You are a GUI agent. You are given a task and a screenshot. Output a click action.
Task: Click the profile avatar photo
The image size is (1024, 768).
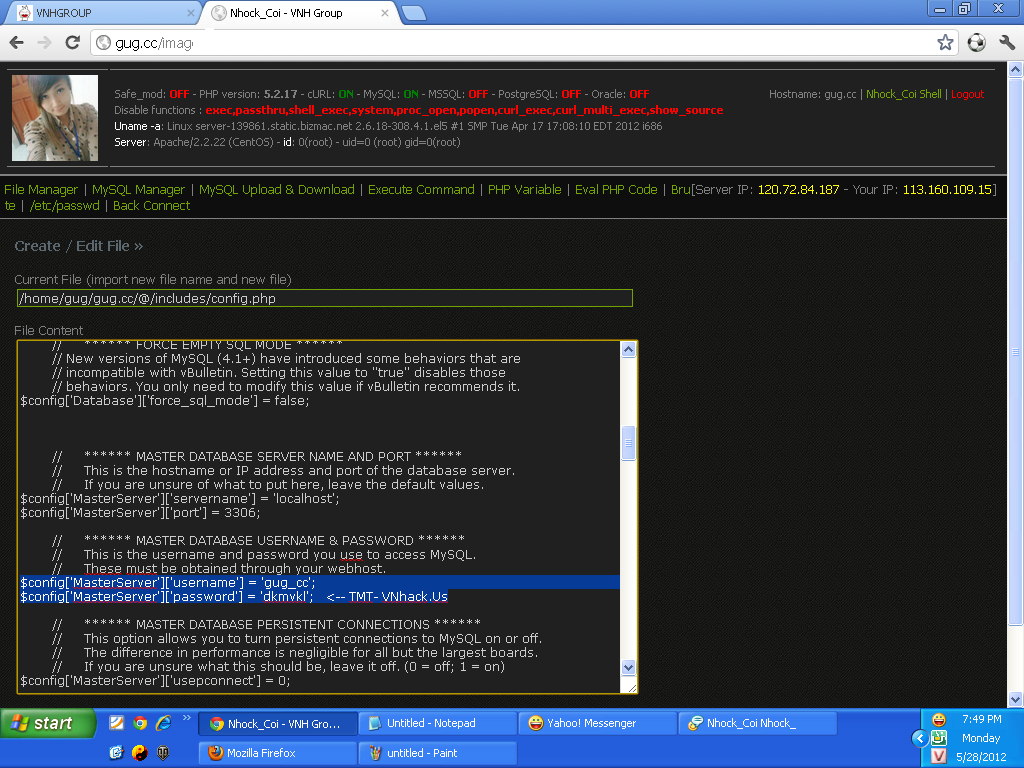point(55,118)
